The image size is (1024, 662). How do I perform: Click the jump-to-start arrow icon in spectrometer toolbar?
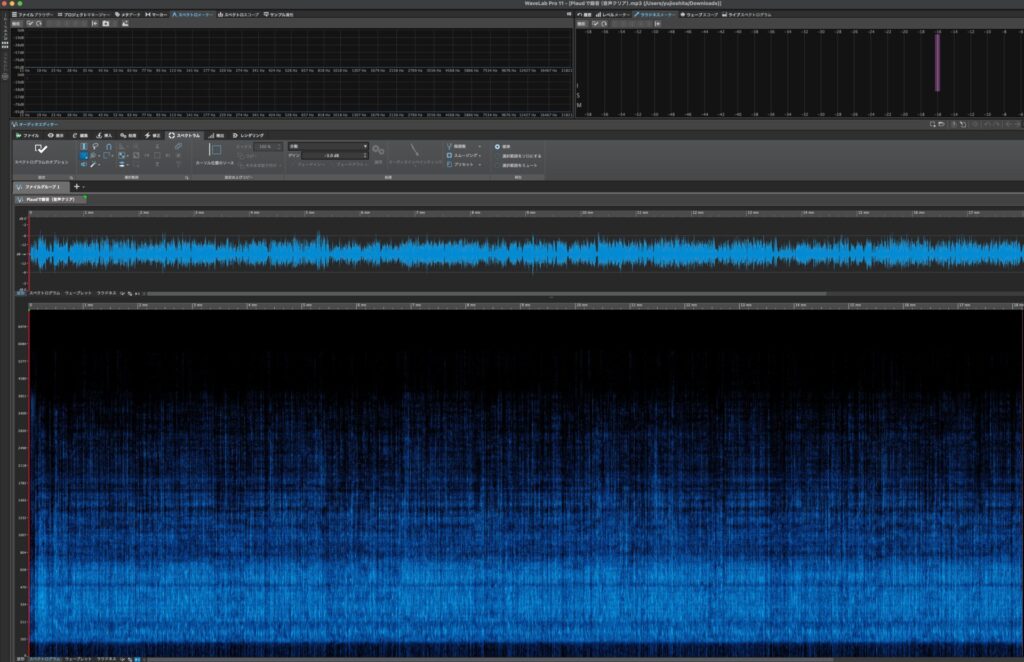click(95, 24)
